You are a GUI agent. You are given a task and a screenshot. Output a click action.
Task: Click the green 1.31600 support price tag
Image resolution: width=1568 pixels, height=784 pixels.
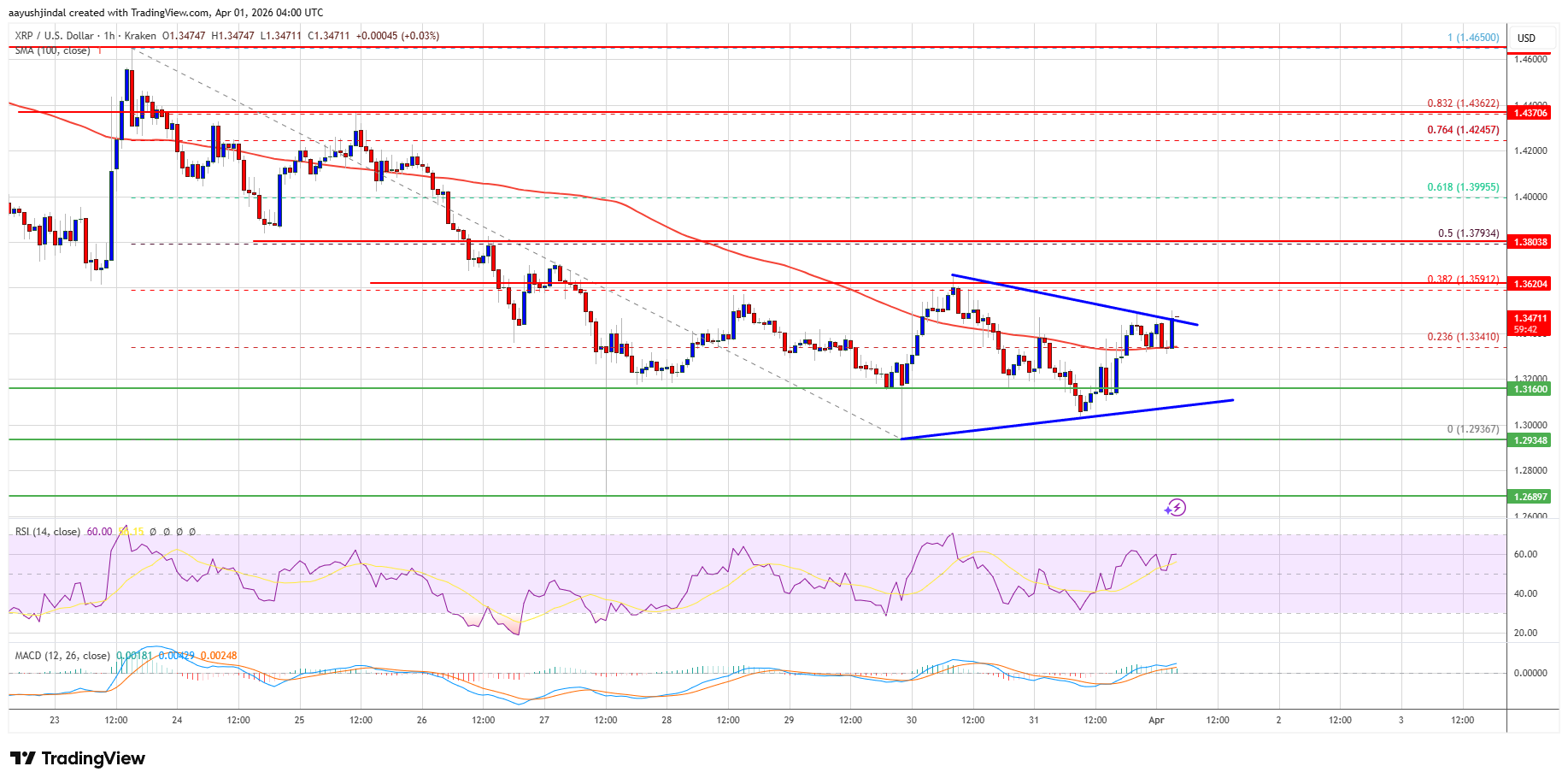click(1530, 389)
